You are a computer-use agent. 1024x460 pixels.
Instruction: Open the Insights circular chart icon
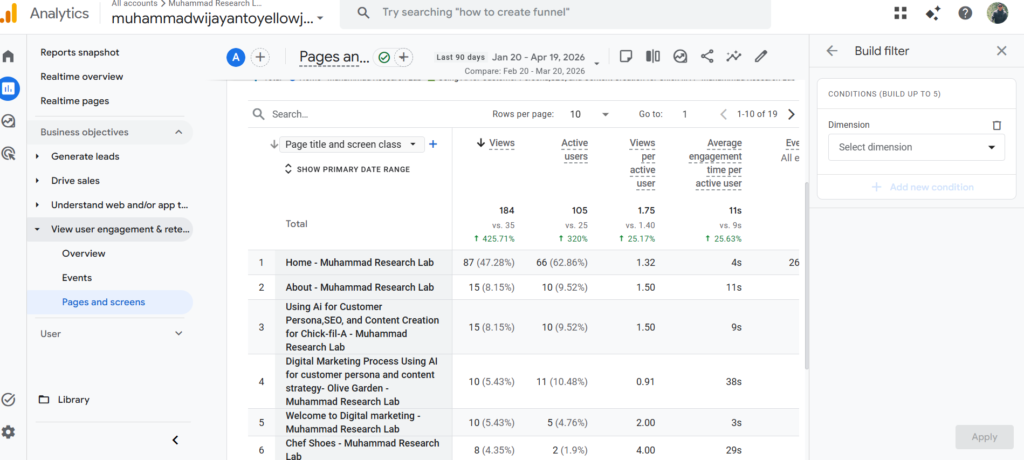[680, 56]
